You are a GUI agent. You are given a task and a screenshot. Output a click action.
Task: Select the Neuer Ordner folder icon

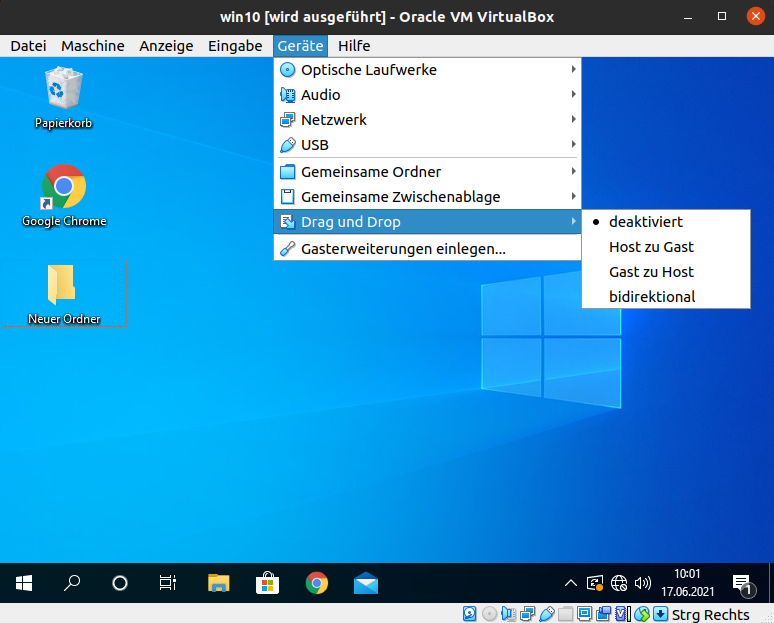(x=63, y=286)
